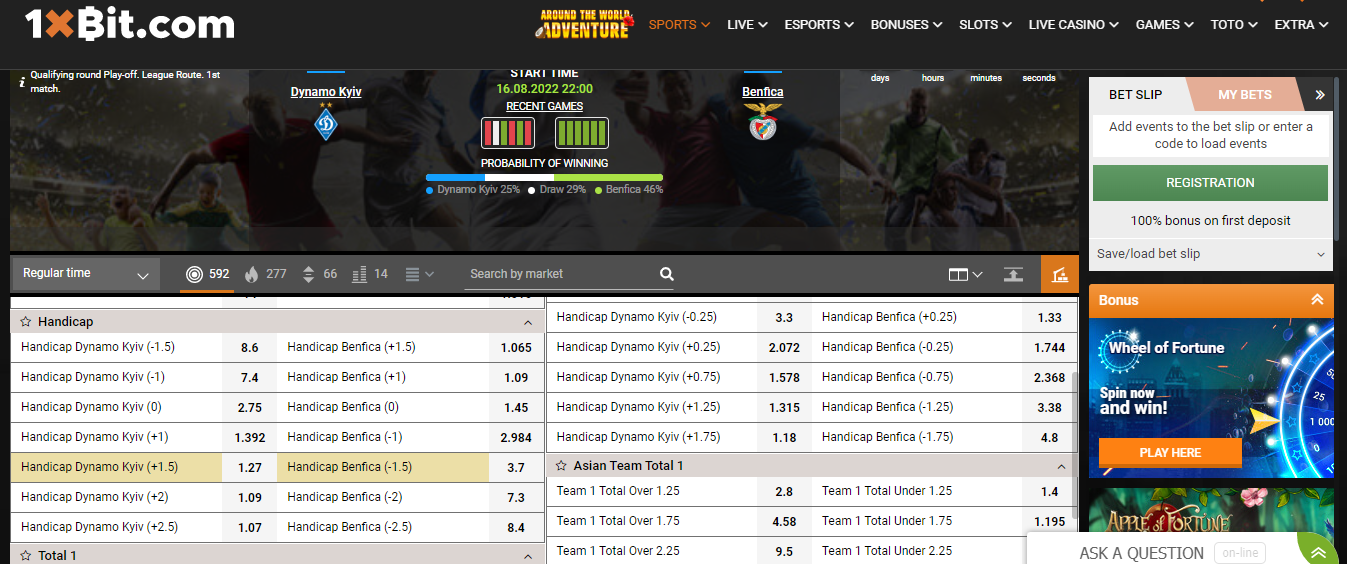Viewport: 1347px width, 564px height.
Task: Select Team 1 Total Over 1.25 odds 2.8
Action: click(x=784, y=492)
